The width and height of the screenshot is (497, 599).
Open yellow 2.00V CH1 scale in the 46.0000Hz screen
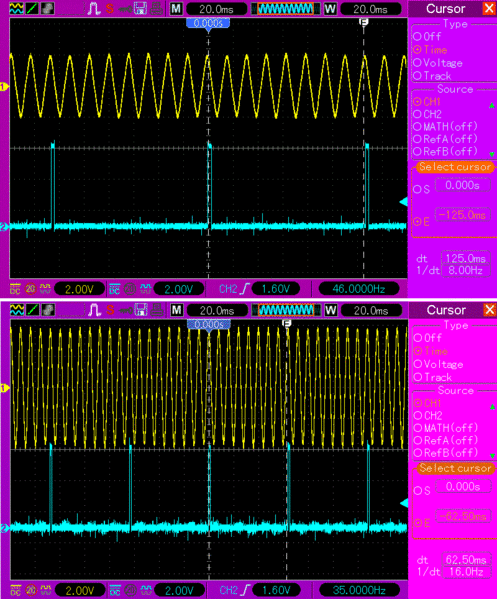[x=79, y=289]
